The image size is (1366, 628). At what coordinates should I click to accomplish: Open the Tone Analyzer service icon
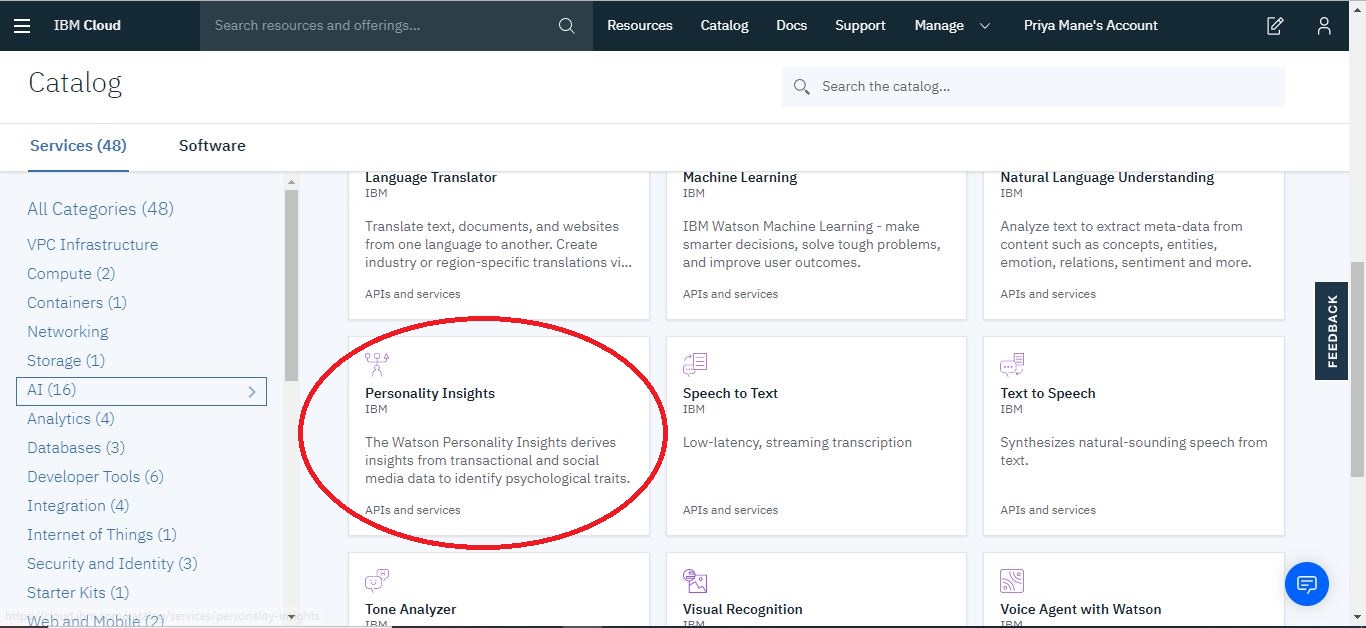pos(376,580)
